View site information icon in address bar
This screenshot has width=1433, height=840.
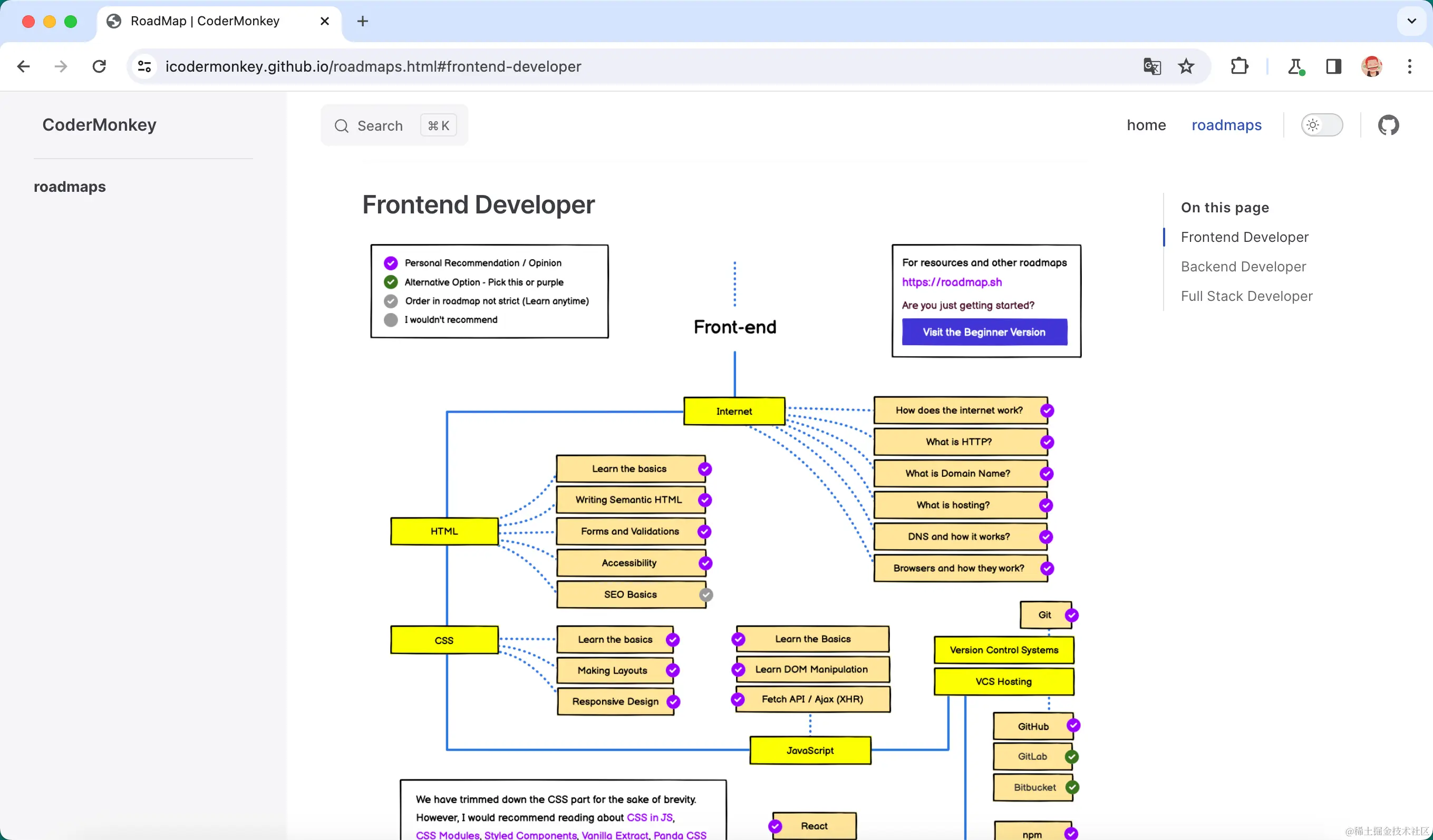point(144,66)
